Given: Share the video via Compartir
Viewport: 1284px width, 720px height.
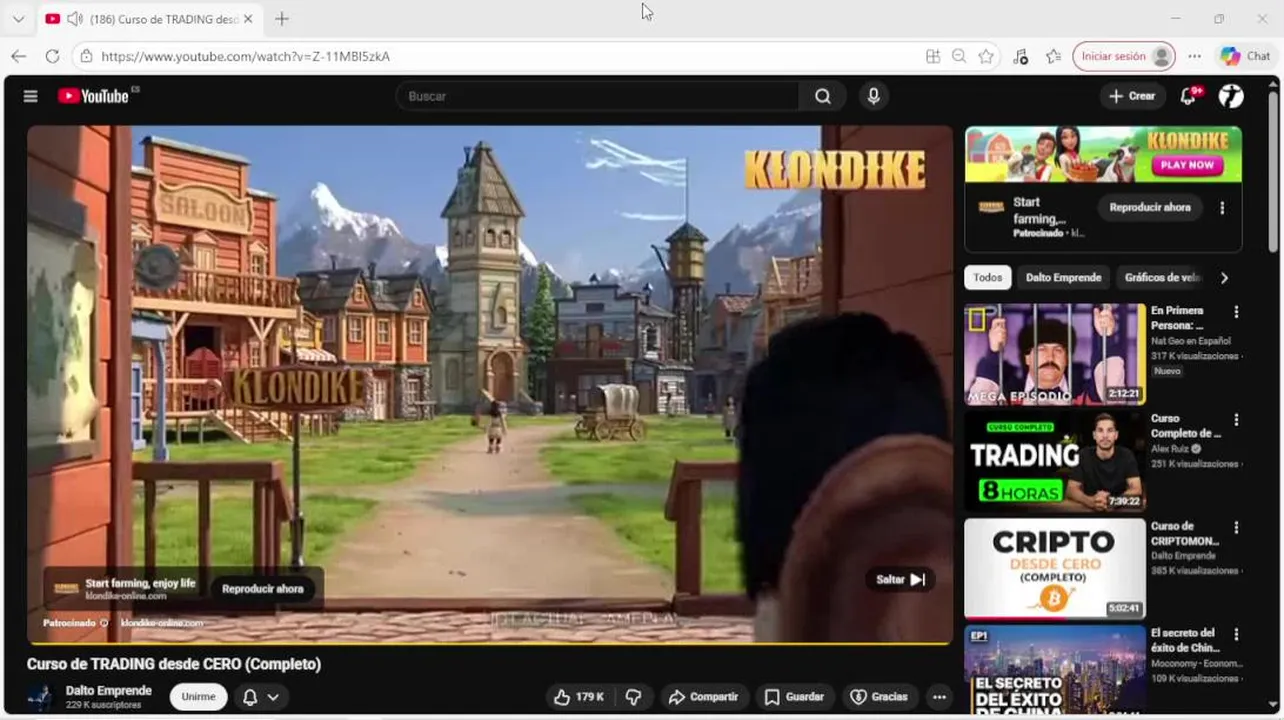Looking at the screenshot, I should 703,697.
